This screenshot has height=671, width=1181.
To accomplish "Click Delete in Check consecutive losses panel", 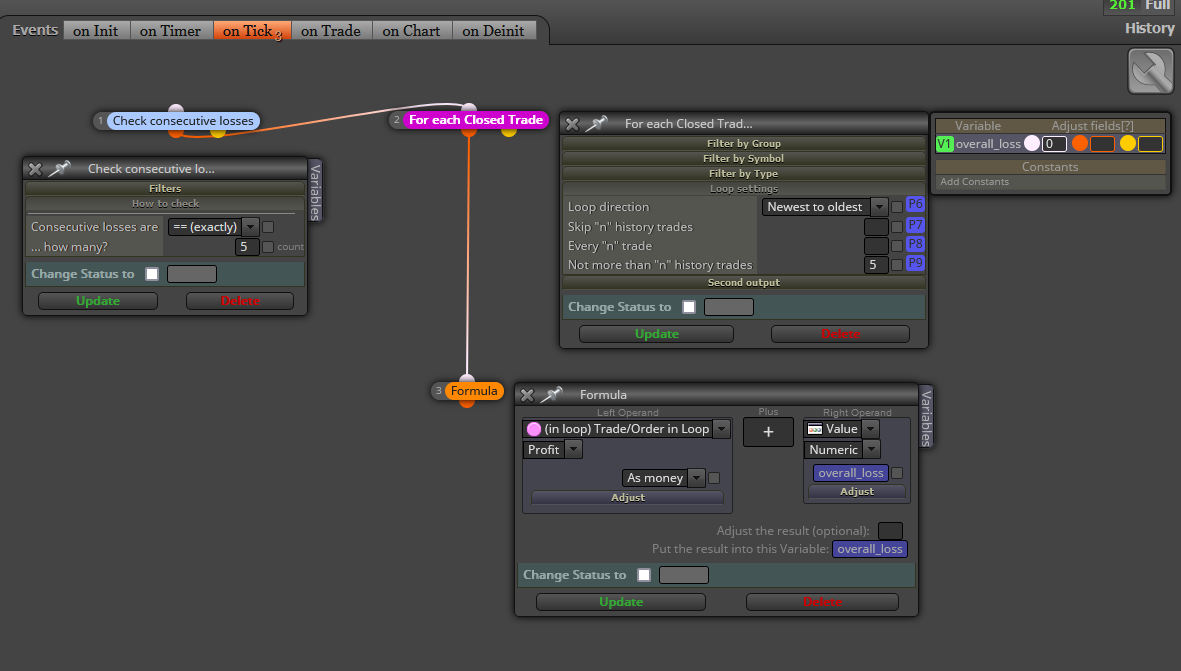I will click(240, 300).
